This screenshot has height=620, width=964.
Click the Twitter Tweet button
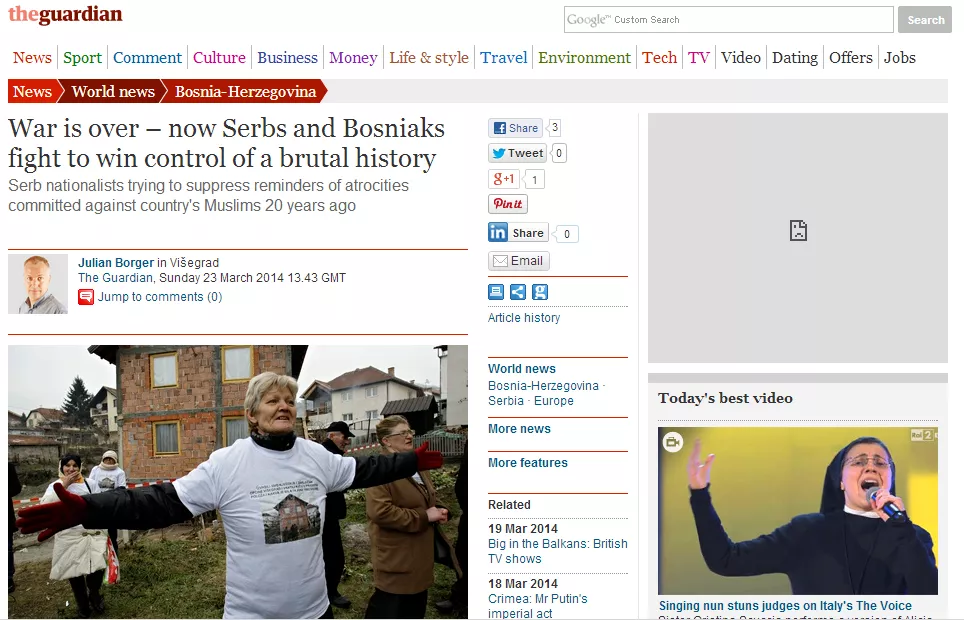click(x=518, y=153)
